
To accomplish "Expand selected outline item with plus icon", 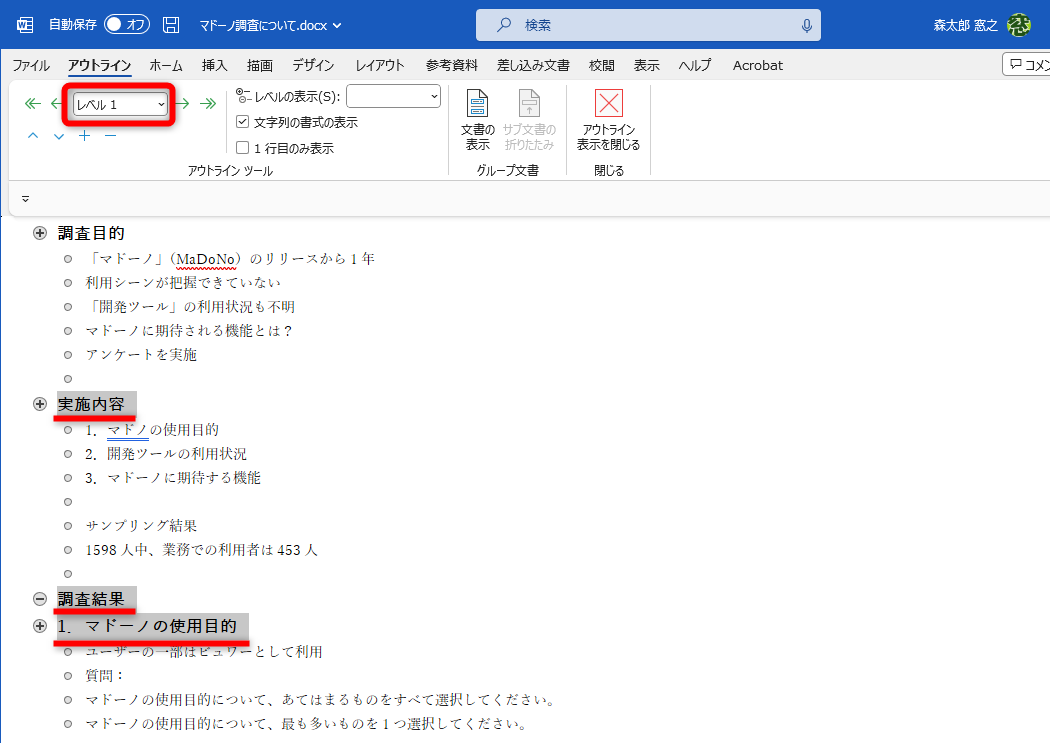I will [x=84, y=136].
